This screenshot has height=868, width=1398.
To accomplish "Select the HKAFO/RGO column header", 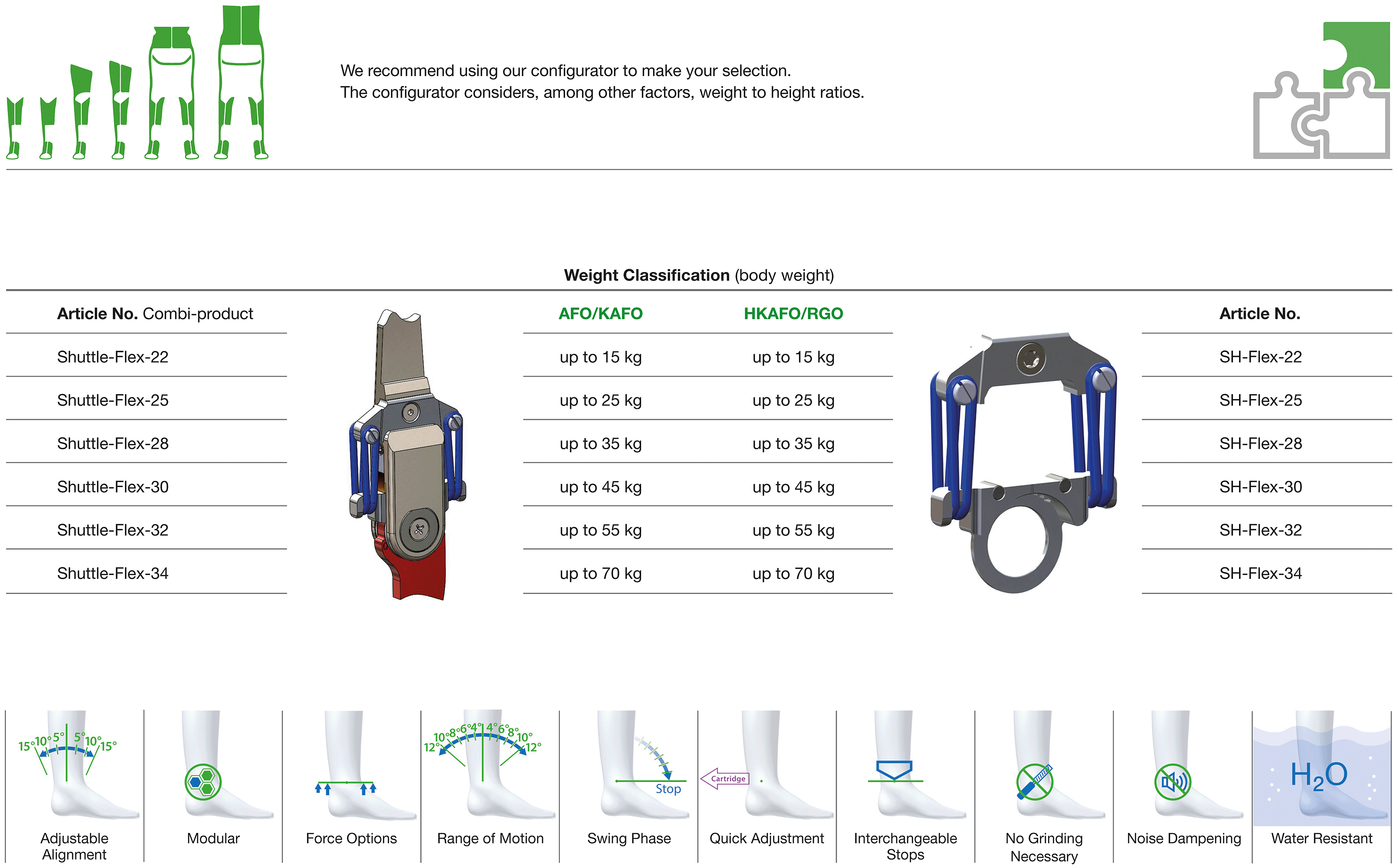I will click(793, 313).
